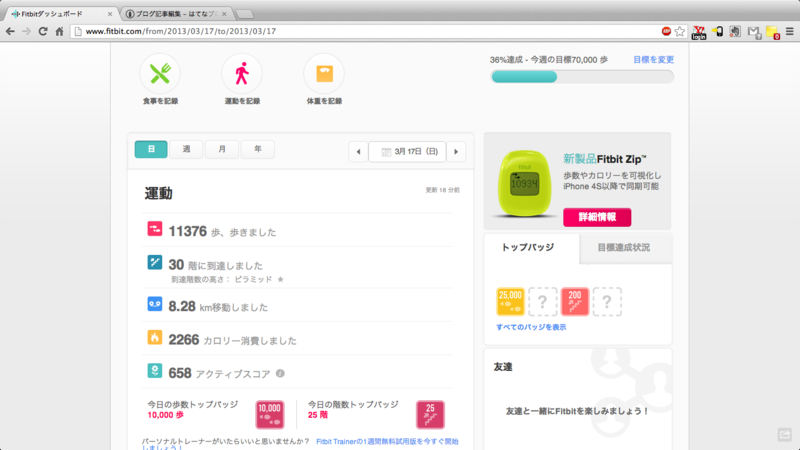
Task: Click the info icon next to アクティブスコア
Action: coord(280,373)
